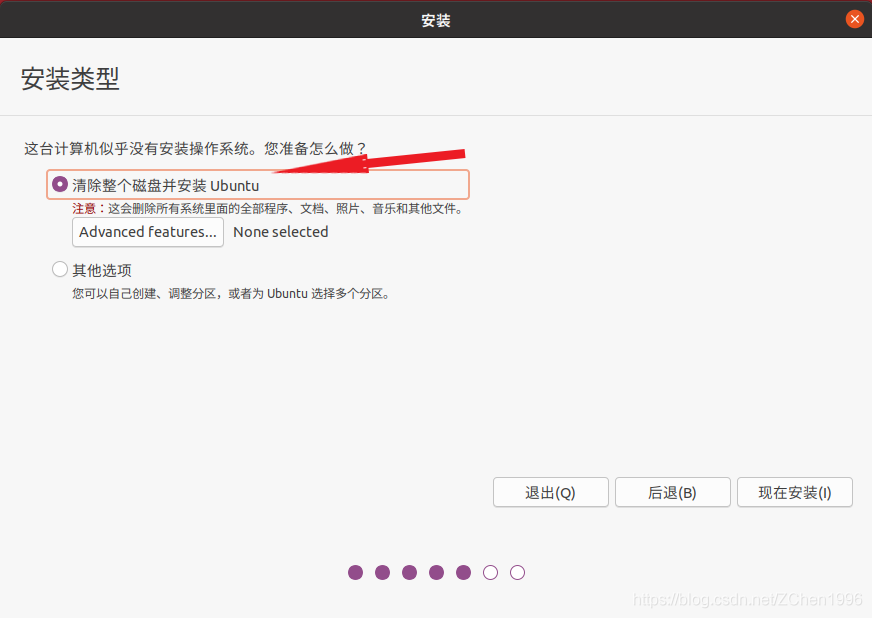Click the 其他选项 partition description text

[x=231, y=294]
